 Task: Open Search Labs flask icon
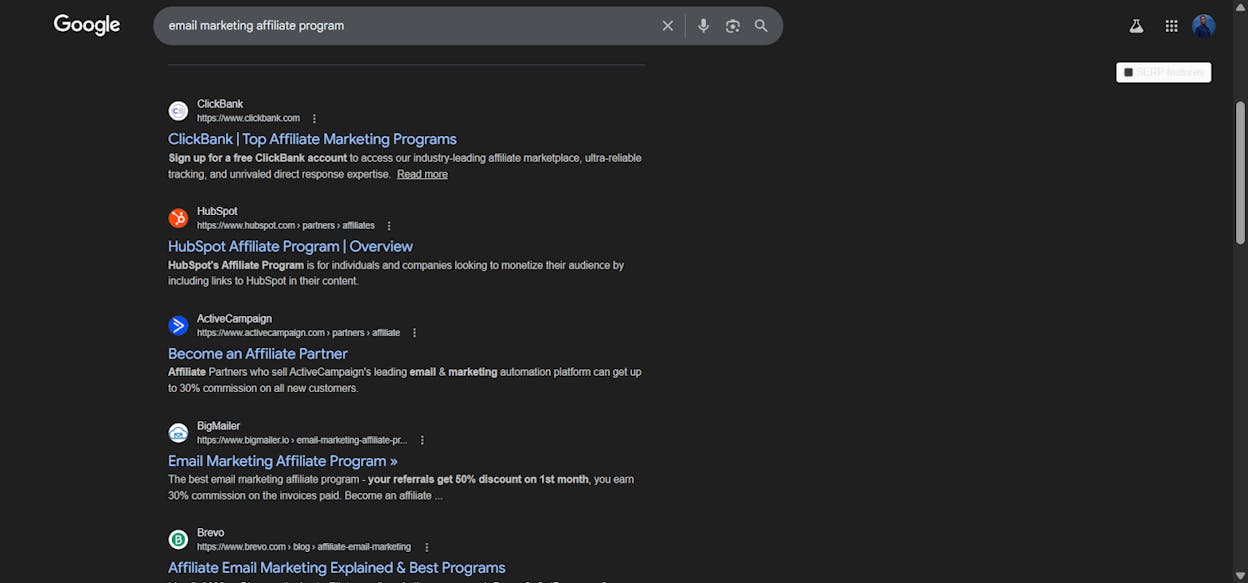[1136, 26]
